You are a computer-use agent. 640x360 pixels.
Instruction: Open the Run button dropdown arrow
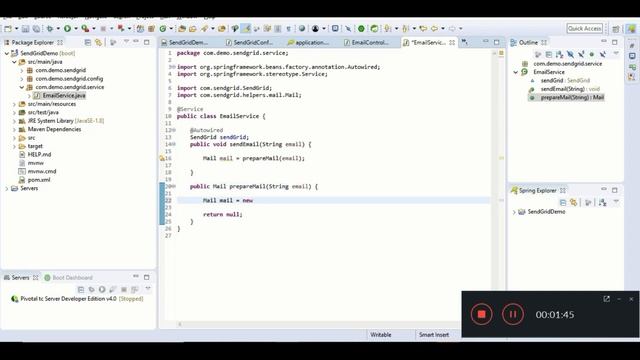(x=76, y=29)
